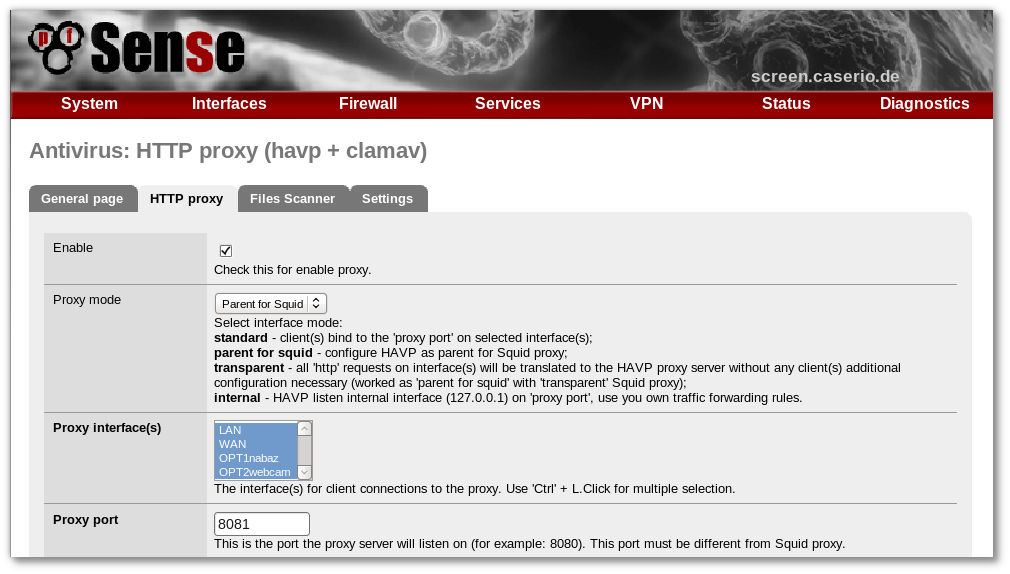This screenshot has height=574, width=1010.
Task: Click the 'Check this for enable proxy.' text
Action: click(292, 270)
